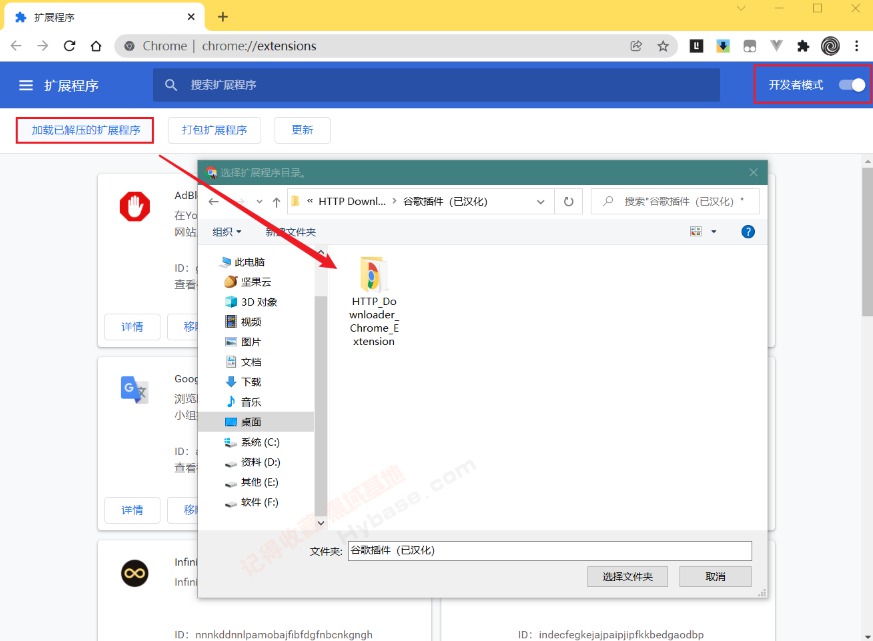Click 打包扩展程序 button
The width and height of the screenshot is (873, 641).
click(214, 130)
